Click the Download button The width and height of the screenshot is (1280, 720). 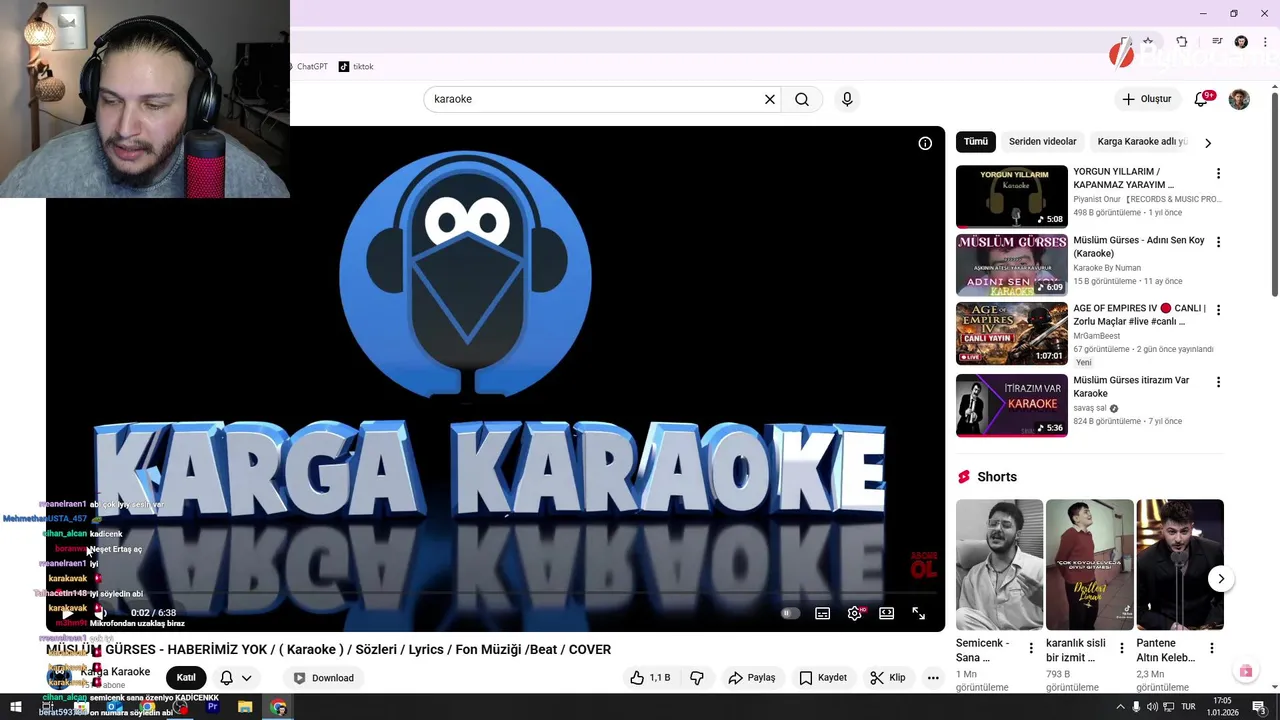pos(323,678)
